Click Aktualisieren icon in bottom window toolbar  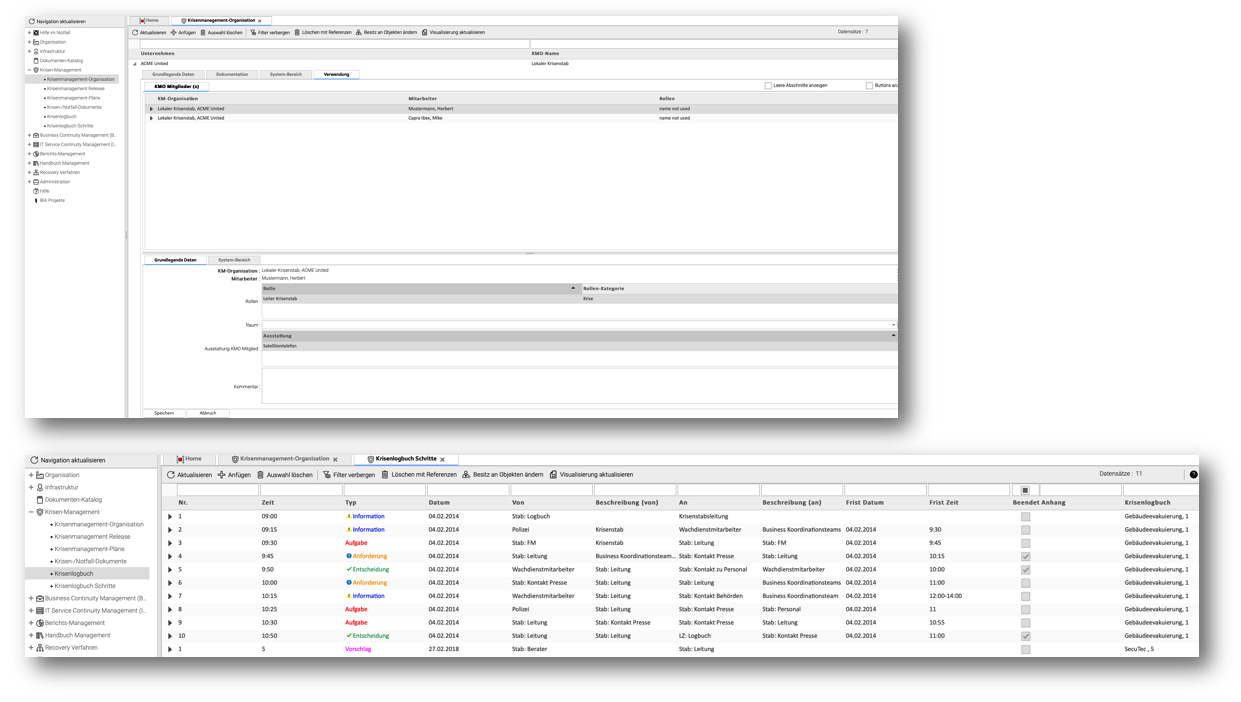(171, 475)
